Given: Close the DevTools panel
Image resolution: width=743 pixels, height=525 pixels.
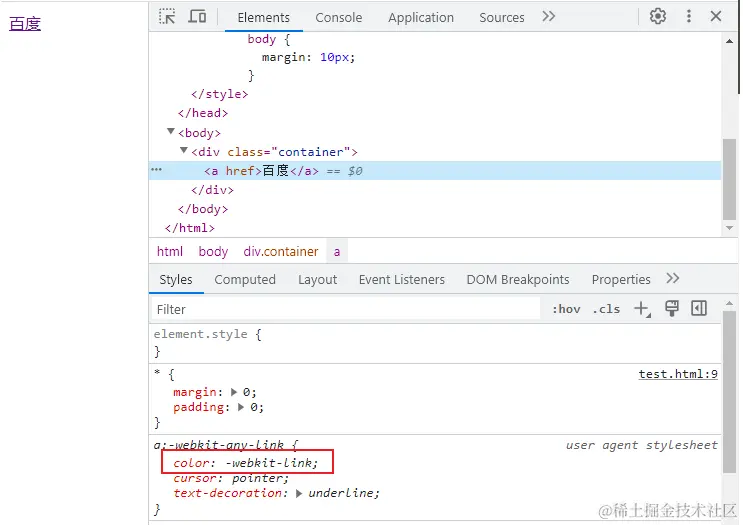Looking at the screenshot, I should tap(716, 17).
